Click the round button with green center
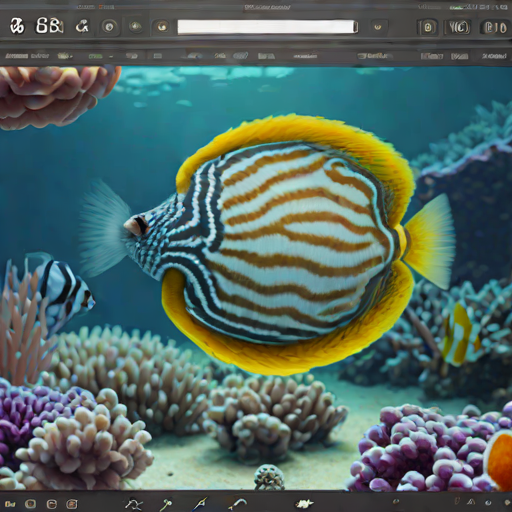512x512 pixels. [135, 26]
